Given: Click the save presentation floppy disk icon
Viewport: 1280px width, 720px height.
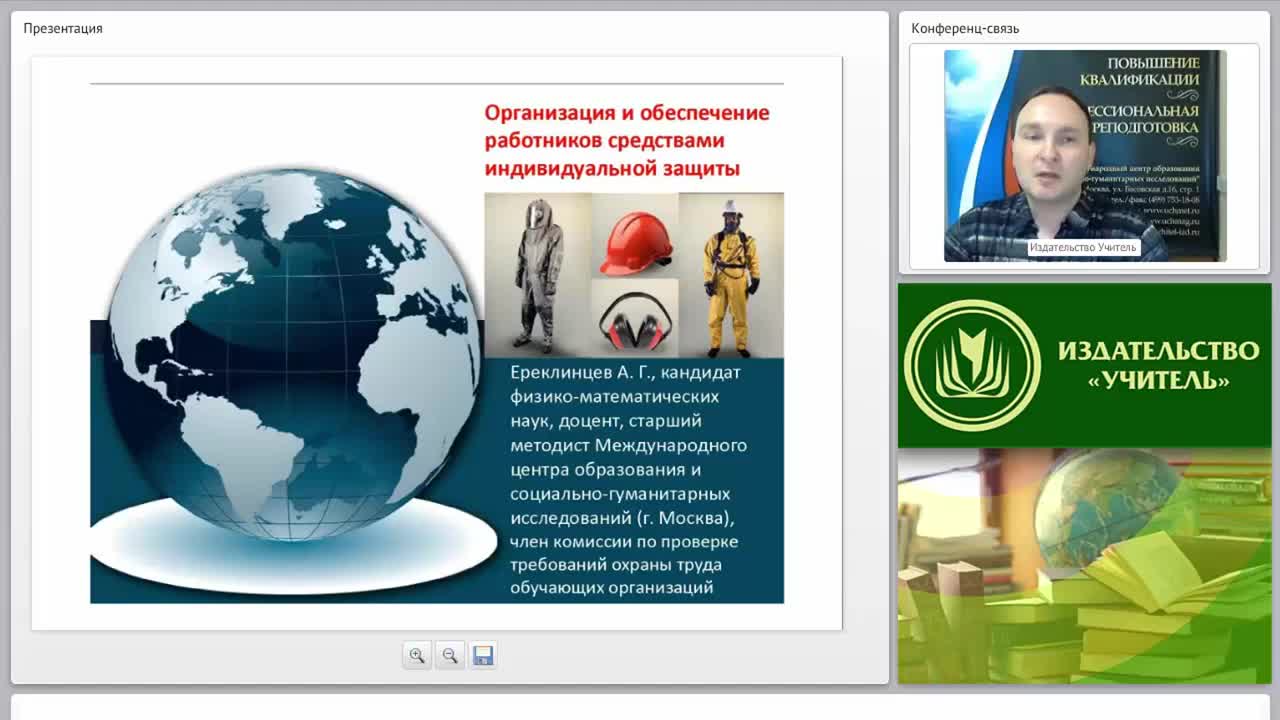Looking at the screenshot, I should [483, 655].
